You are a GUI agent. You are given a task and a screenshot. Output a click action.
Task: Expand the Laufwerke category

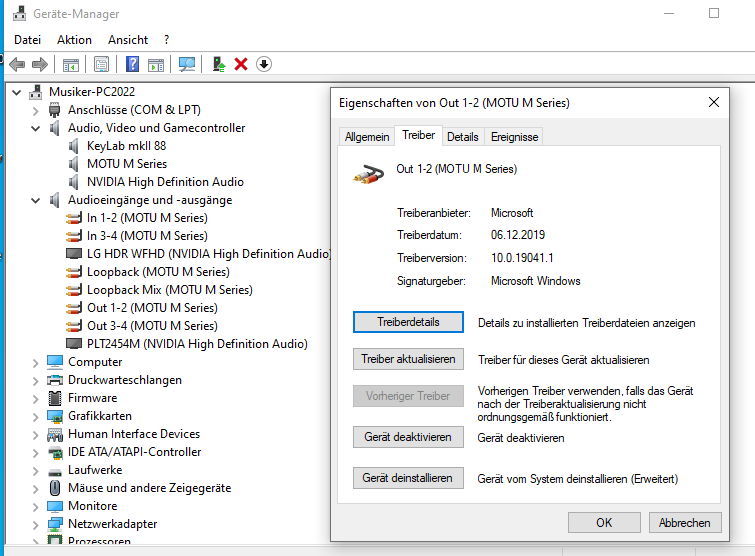pos(36,470)
